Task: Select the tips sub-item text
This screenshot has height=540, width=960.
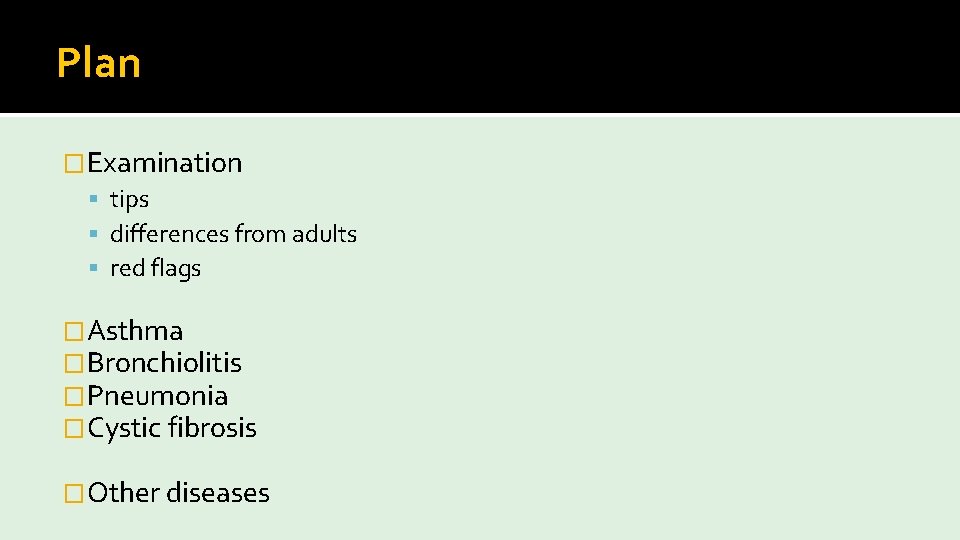Action: (x=129, y=200)
